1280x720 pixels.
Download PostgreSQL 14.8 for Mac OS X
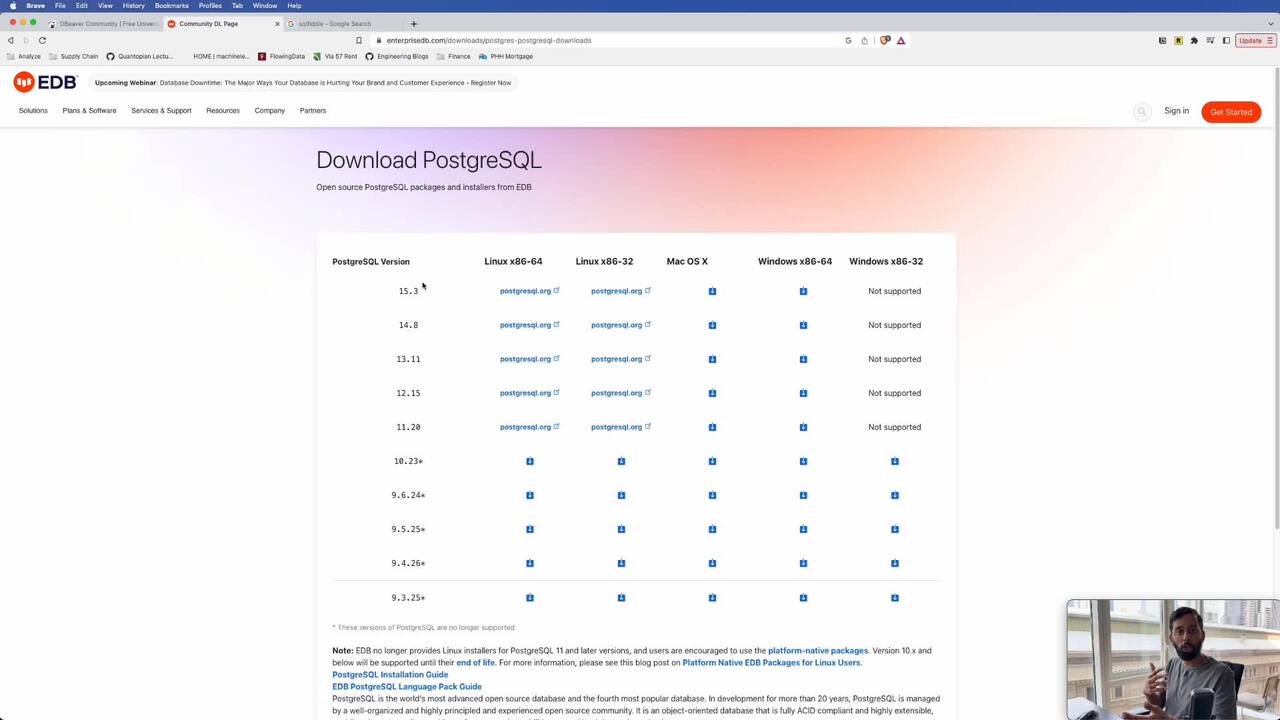coord(712,325)
